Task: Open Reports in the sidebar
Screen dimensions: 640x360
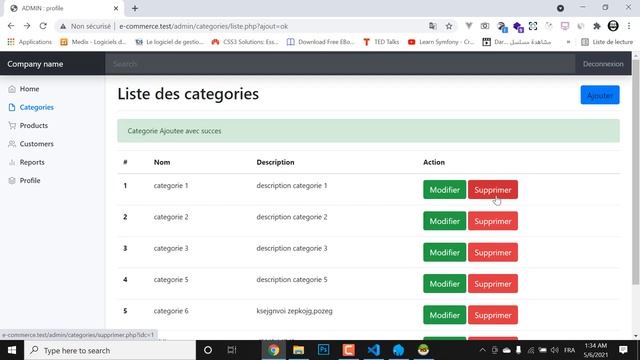Action: (32, 162)
